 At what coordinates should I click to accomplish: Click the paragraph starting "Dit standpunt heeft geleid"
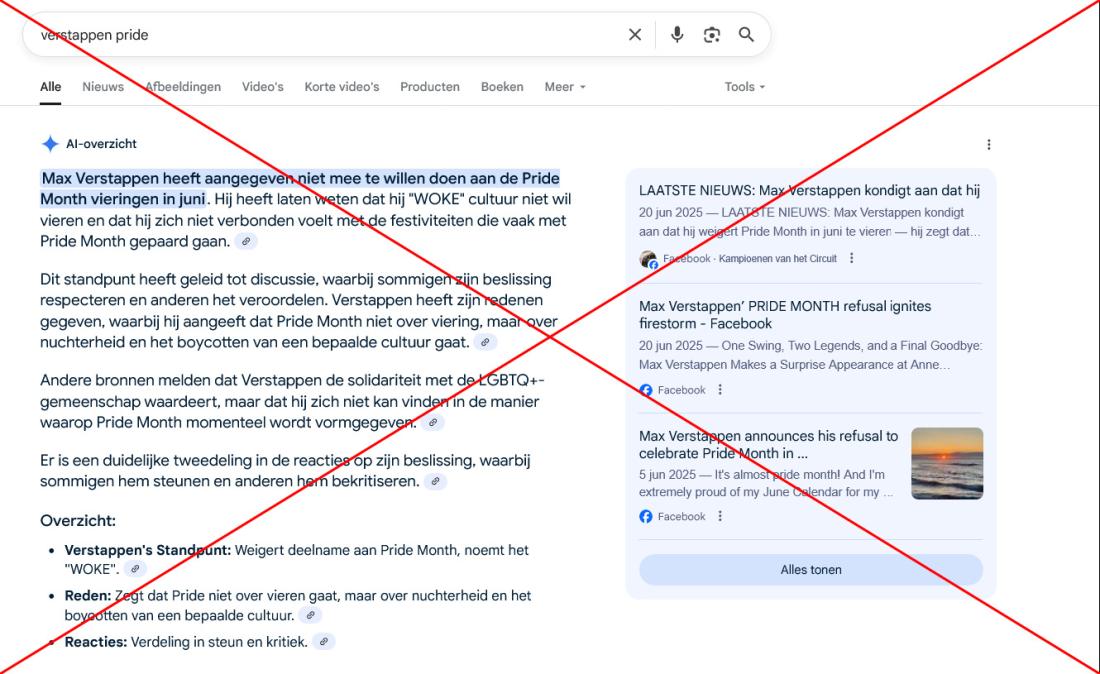[299, 311]
